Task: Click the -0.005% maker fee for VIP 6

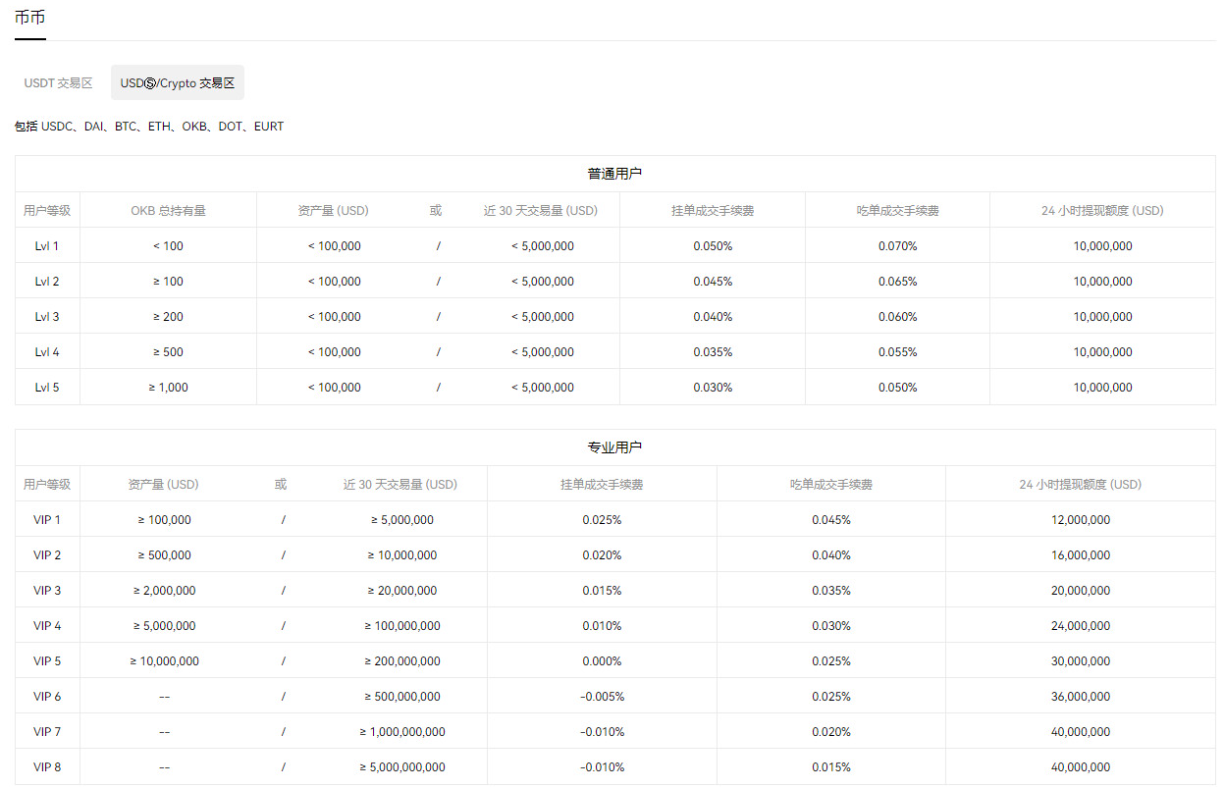Action: click(601, 697)
